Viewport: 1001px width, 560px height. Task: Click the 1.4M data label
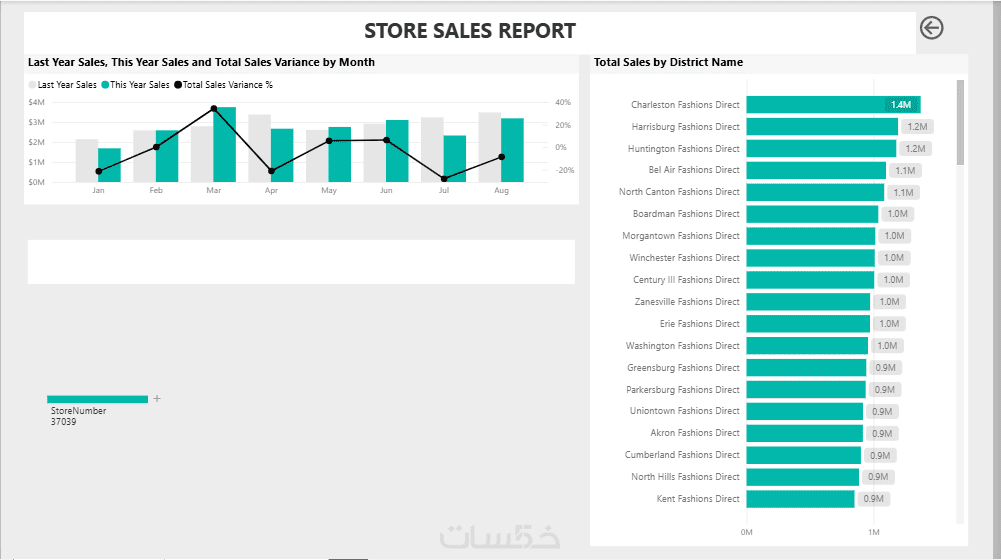pos(901,105)
